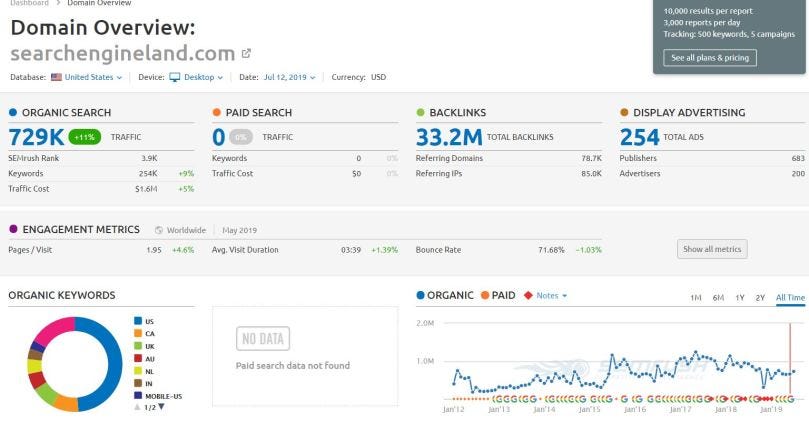809x423 pixels.
Task: Click the Pages / Visit 1.95 value
Action: (154, 250)
